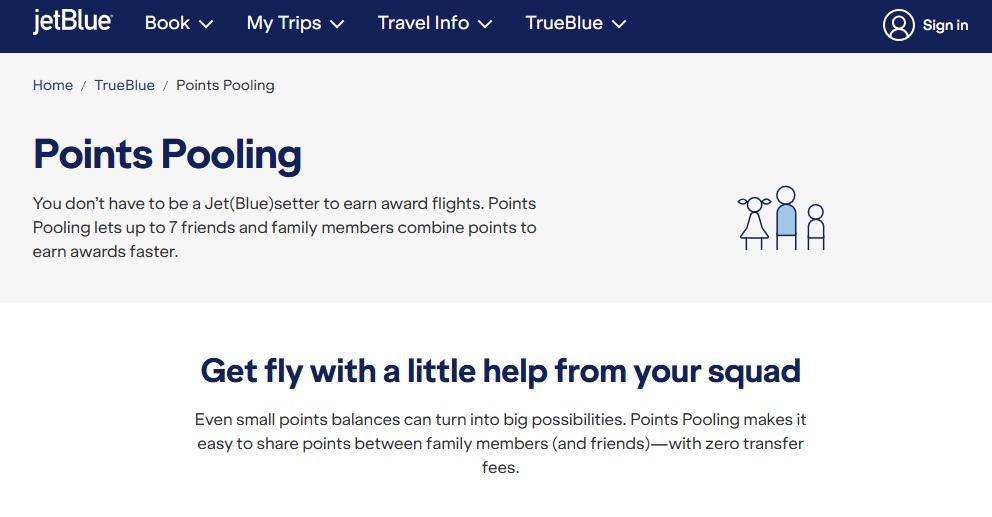Click the 'Get fly with a little help' heading
Image resolution: width=992 pixels, height=517 pixels.
(500, 371)
